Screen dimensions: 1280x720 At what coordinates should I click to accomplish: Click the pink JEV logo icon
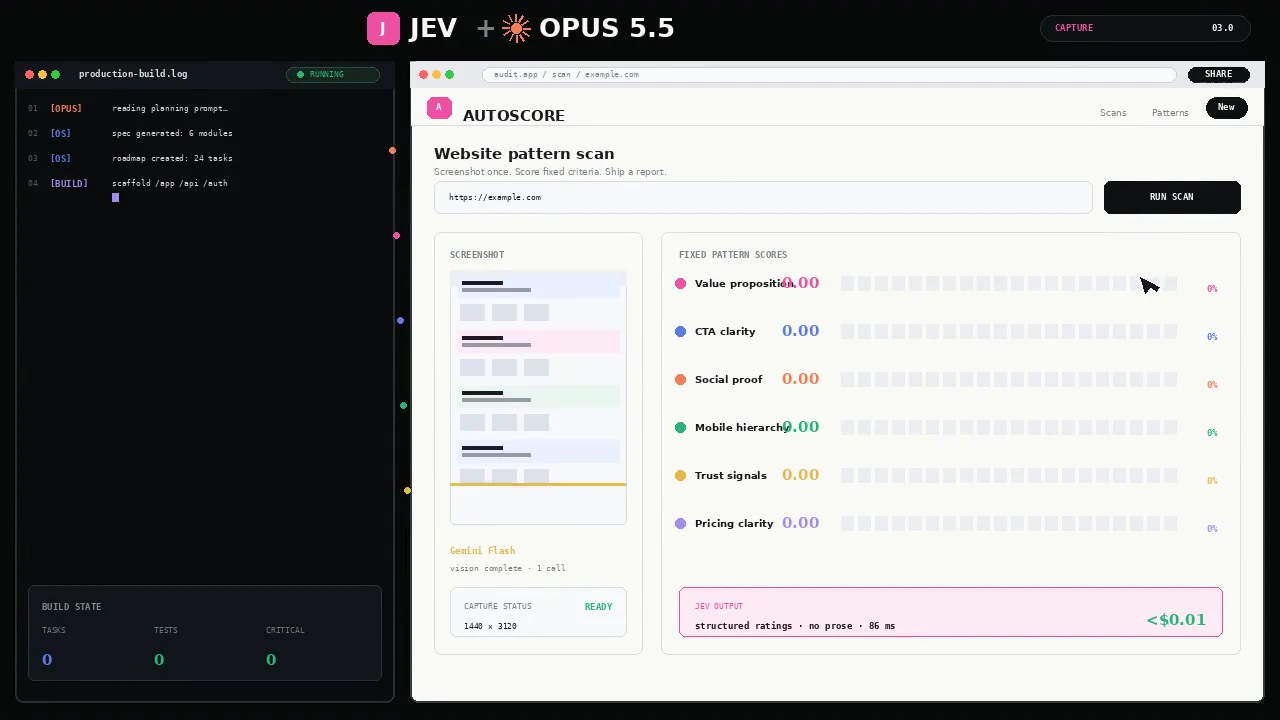(383, 29)
